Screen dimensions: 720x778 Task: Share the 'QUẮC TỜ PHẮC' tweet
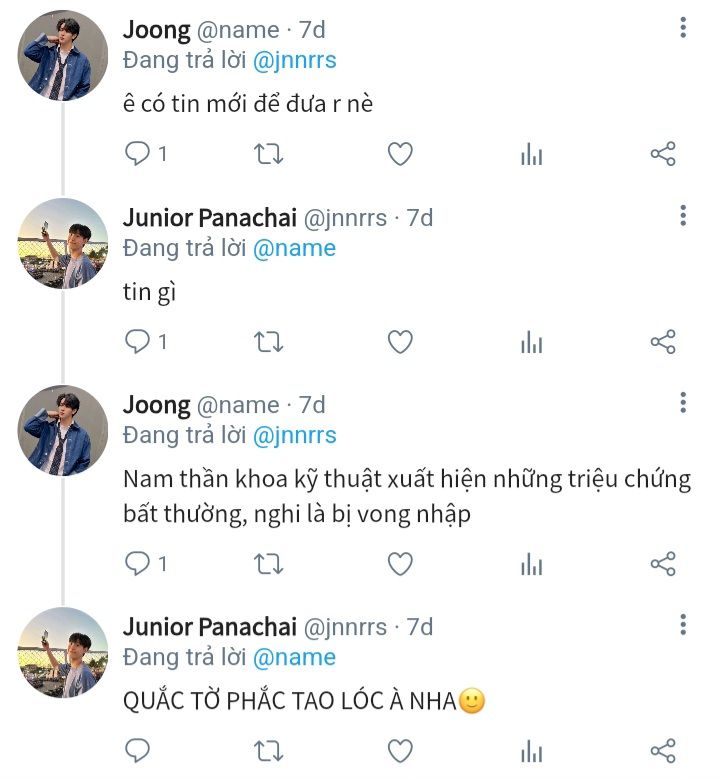click(x=663, y=750)
